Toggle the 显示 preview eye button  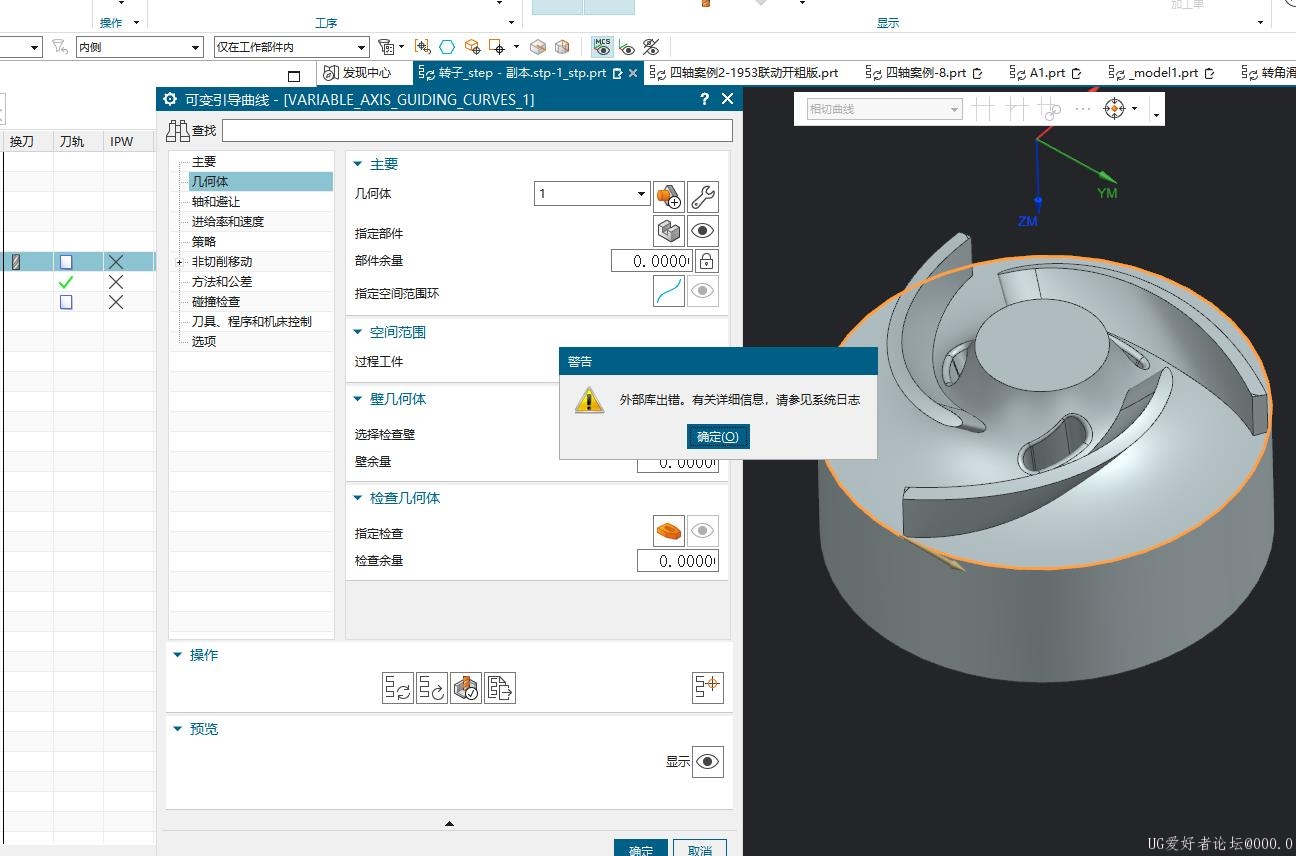708,761
